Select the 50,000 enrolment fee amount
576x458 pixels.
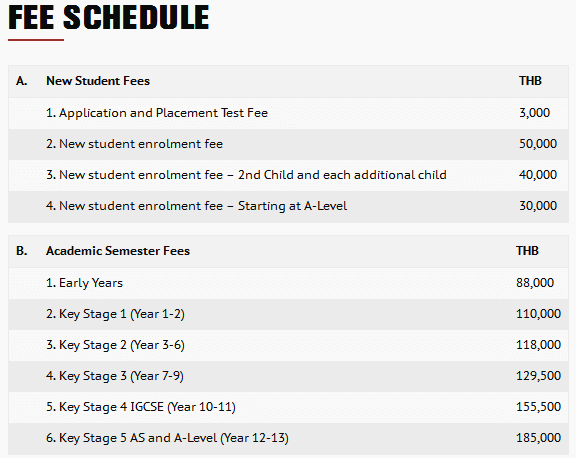click(538, 144)
